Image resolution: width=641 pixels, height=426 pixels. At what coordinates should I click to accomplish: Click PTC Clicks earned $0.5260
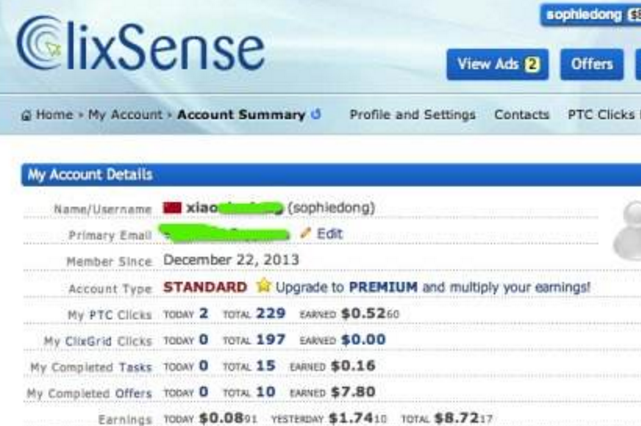370,314
